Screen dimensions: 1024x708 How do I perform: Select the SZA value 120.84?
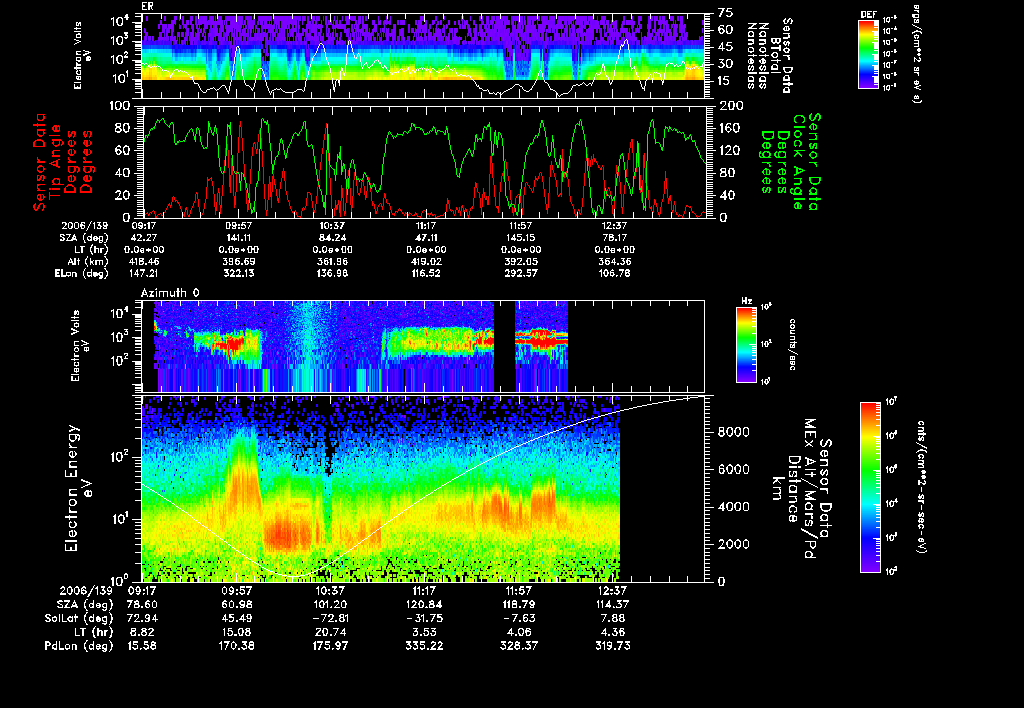(424, 604)
